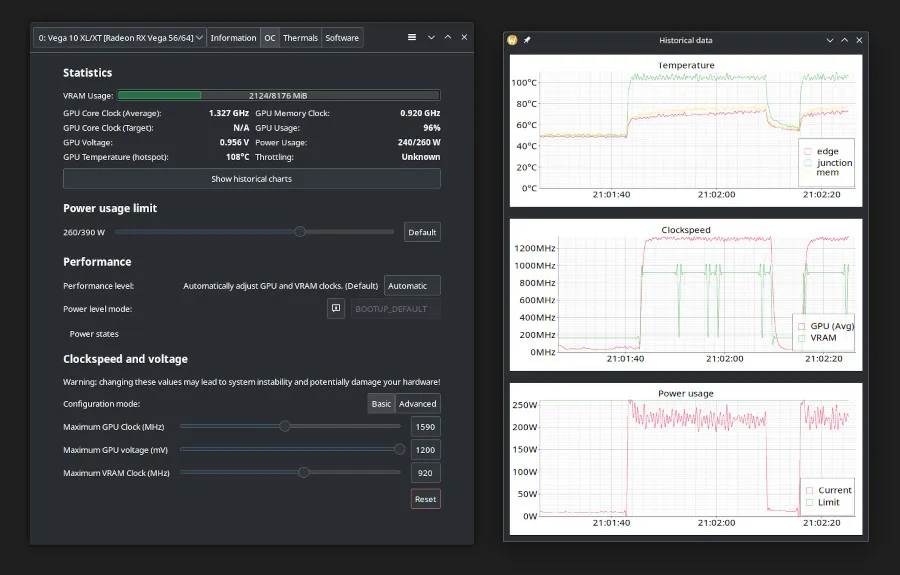Image resolution: width=900 pixels, height=575 pixels.
Task: Click Show historical charts button
Action: pyautogui.click(x=251, y=179)
